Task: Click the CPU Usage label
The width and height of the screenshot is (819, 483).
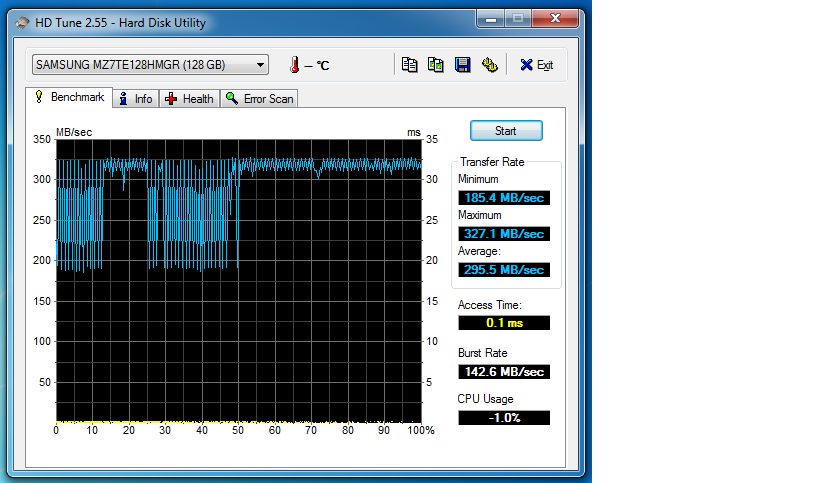Action: click(485, 399)
